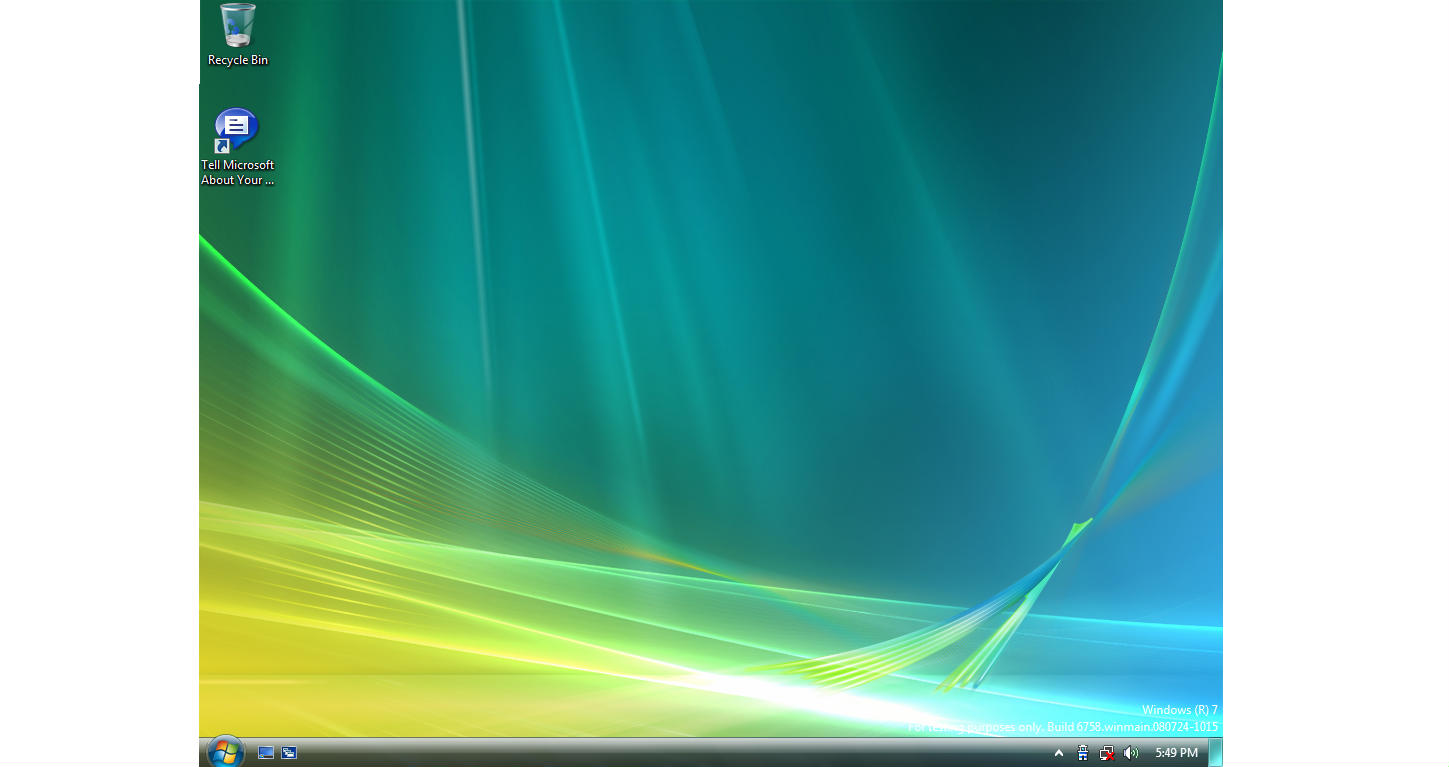Click the 5:49 PM clock
Screen dimensions: 1449x767
(x=1176, y=753)
